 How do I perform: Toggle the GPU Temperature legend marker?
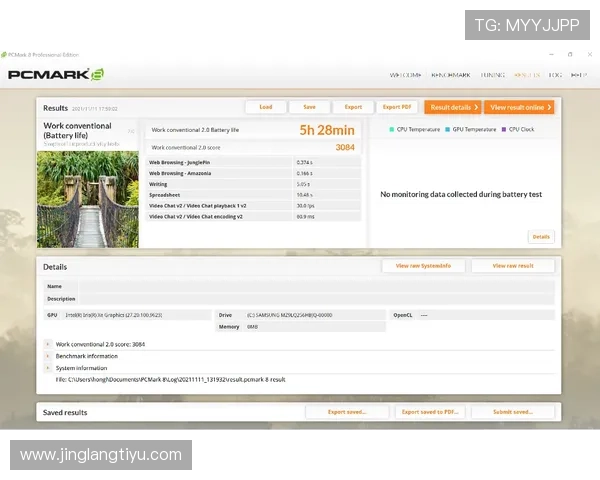tap(447, 129)
